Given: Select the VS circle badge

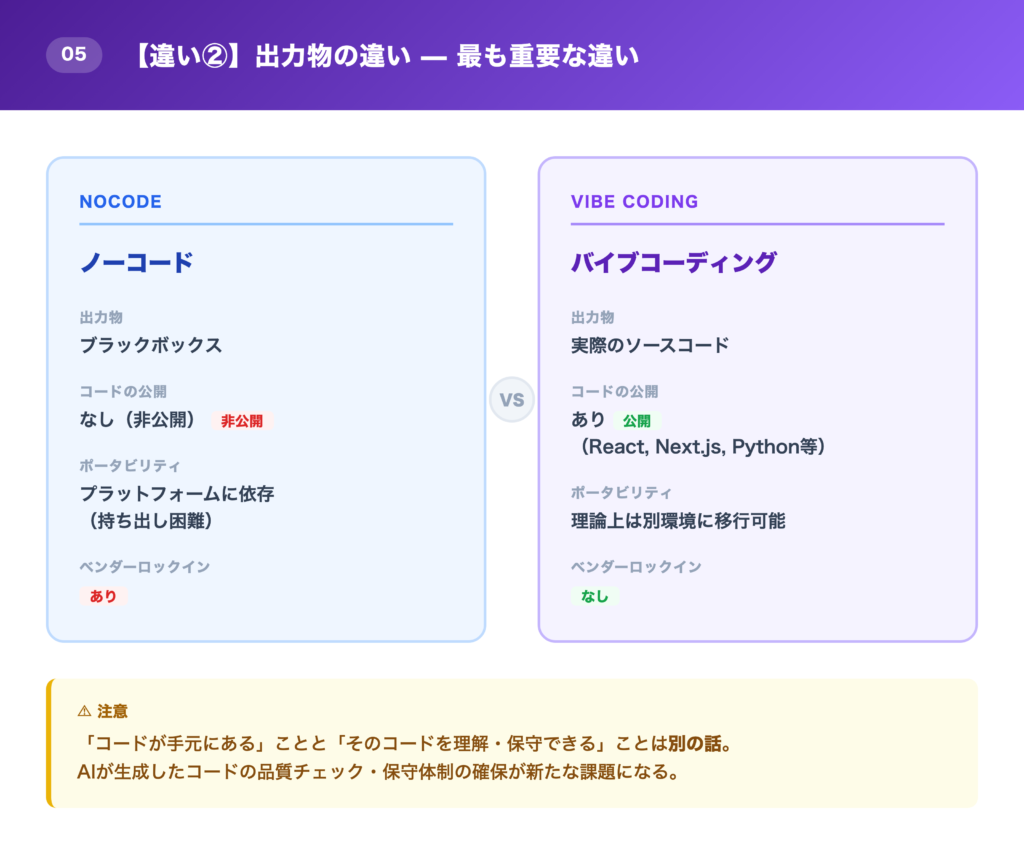Looking at the screenshot, I should pyautogui.click(x=512, y=399).
